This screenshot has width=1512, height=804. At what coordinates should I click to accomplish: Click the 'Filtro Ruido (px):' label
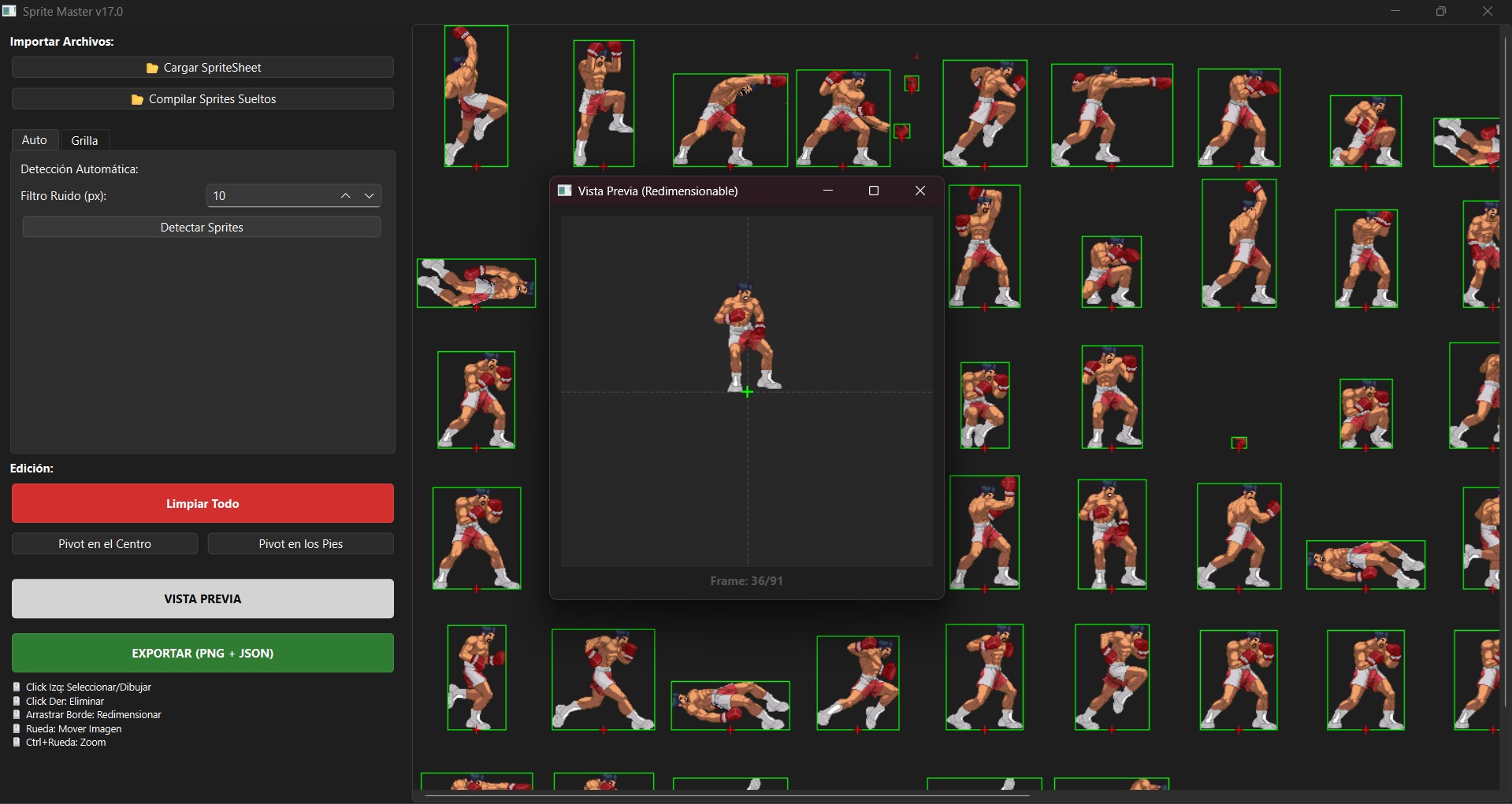(64, 196)
